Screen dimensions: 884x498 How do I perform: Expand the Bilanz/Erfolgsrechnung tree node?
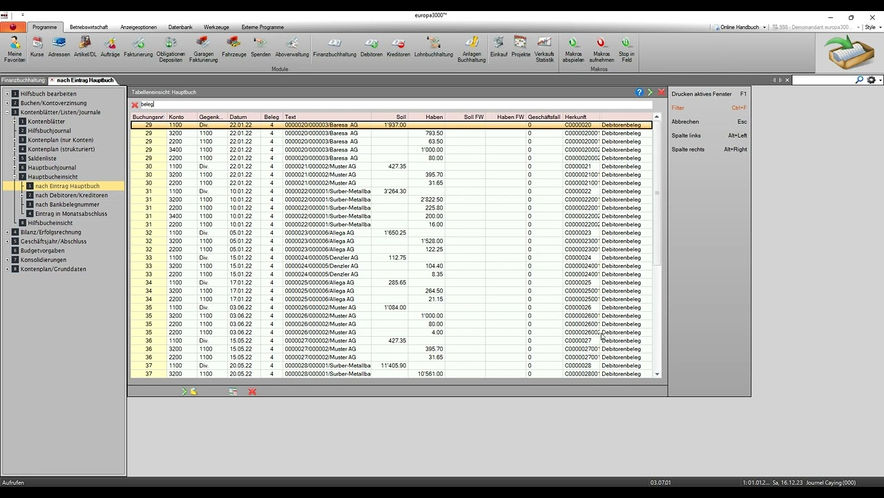coord(6,231)
